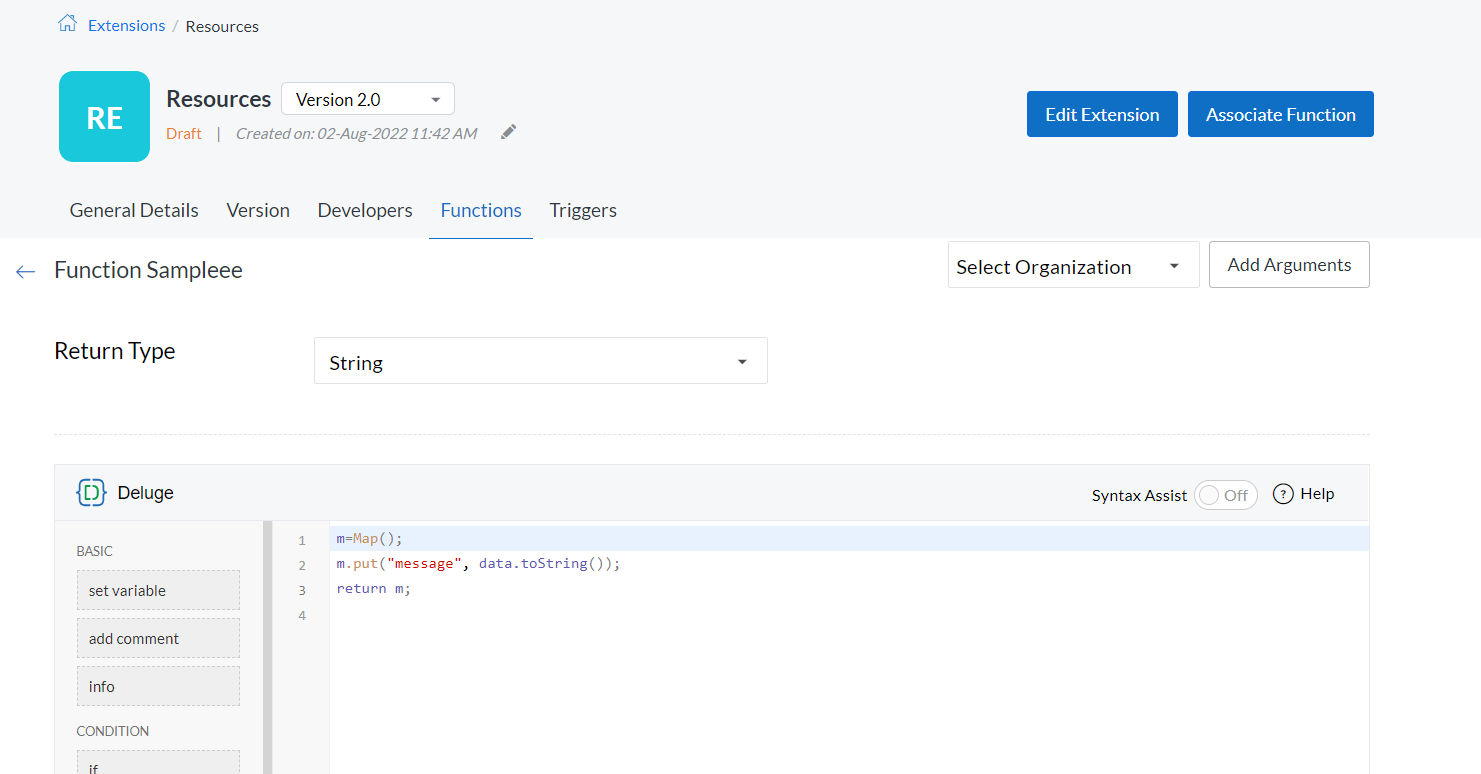Go to the Developers tab
Image resolution: width=1481 pixels, height=774 pixels.
tap(365, 210)
